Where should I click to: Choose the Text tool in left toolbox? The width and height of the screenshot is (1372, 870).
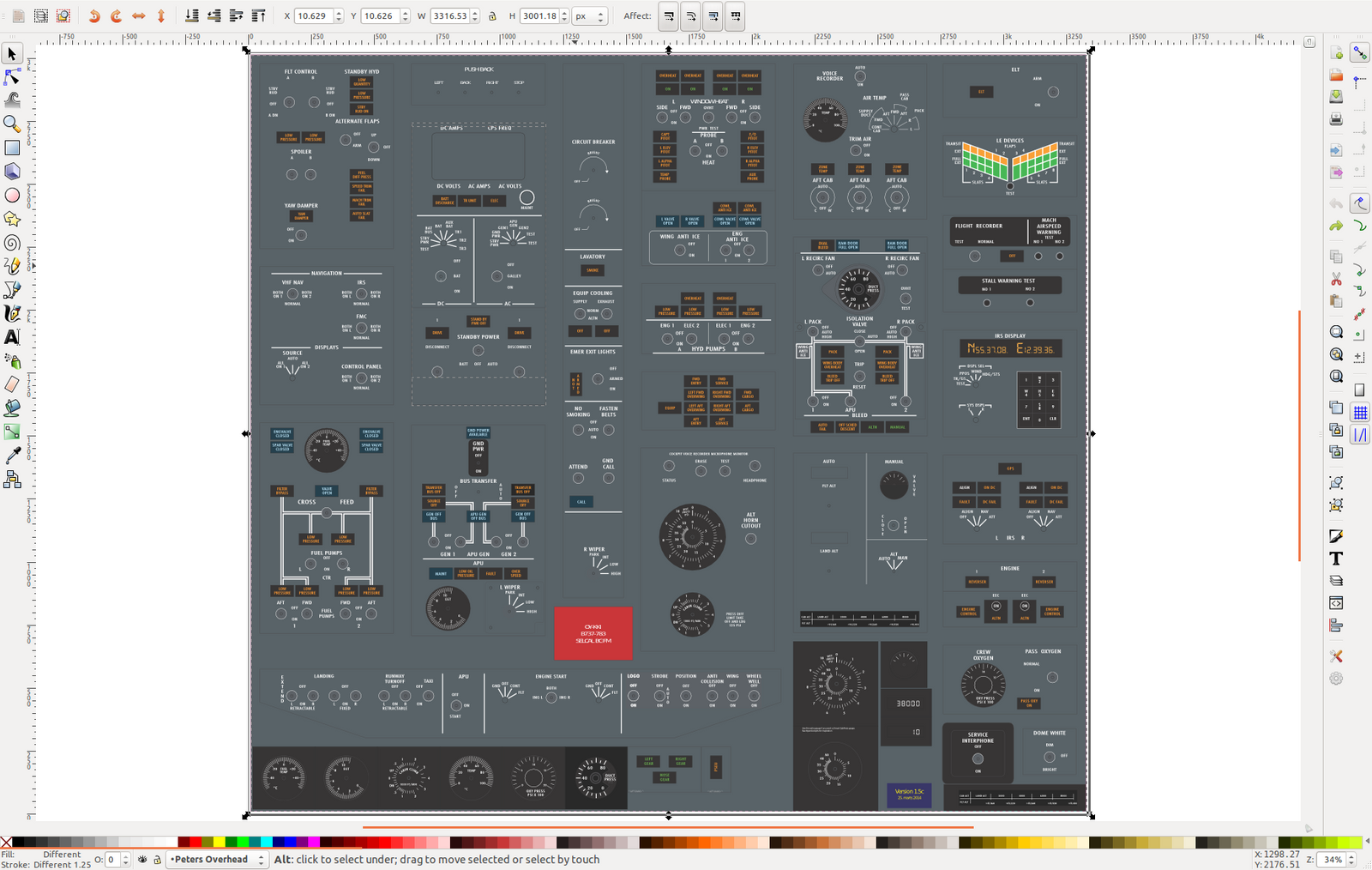coord(12,337)
